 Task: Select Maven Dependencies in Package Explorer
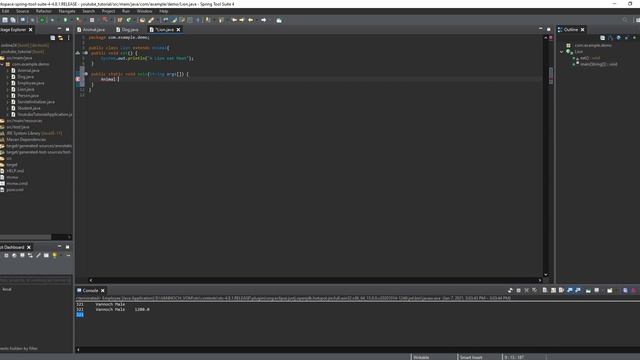[x=26, y=140]
